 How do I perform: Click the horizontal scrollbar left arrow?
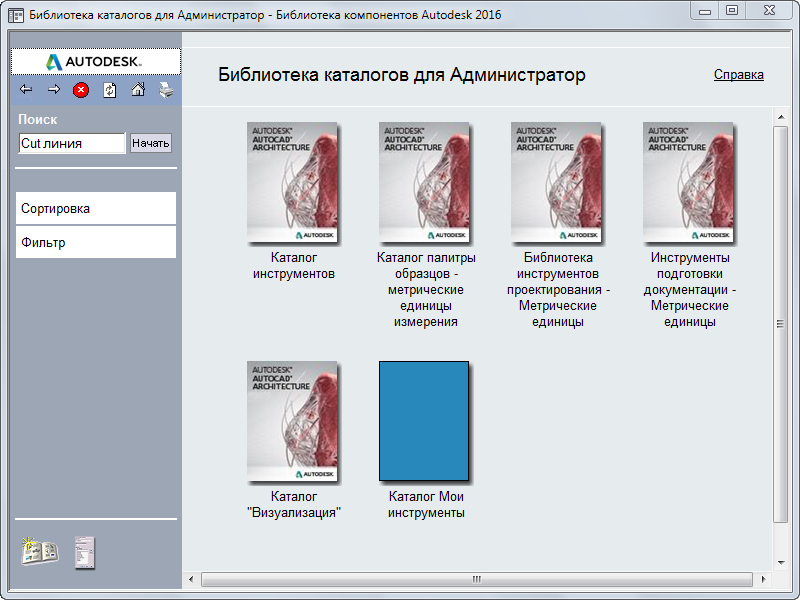coord(191,579)
